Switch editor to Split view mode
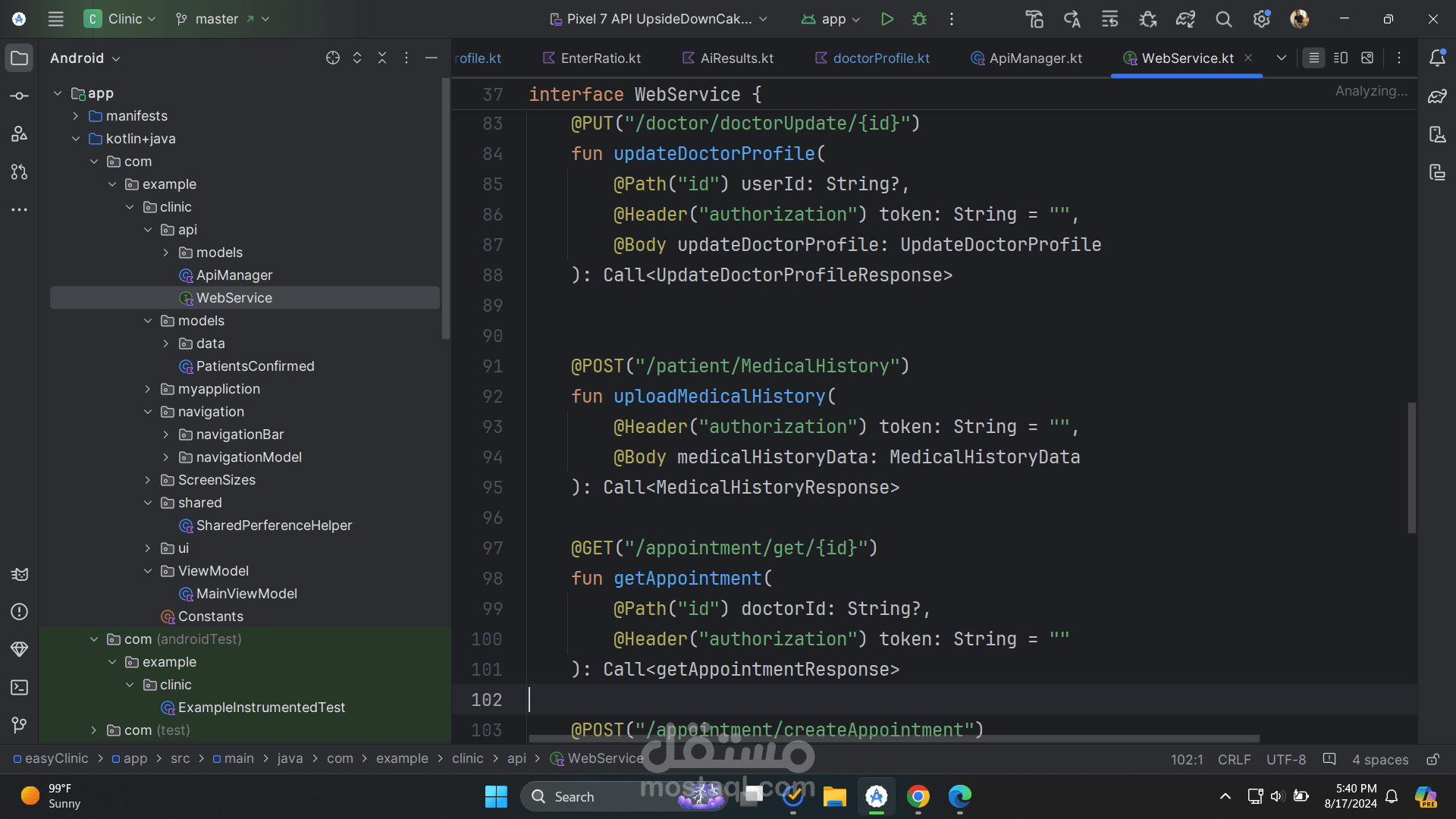The image size is (1456, 819). pyautogui.click(x=1341, y=58)
